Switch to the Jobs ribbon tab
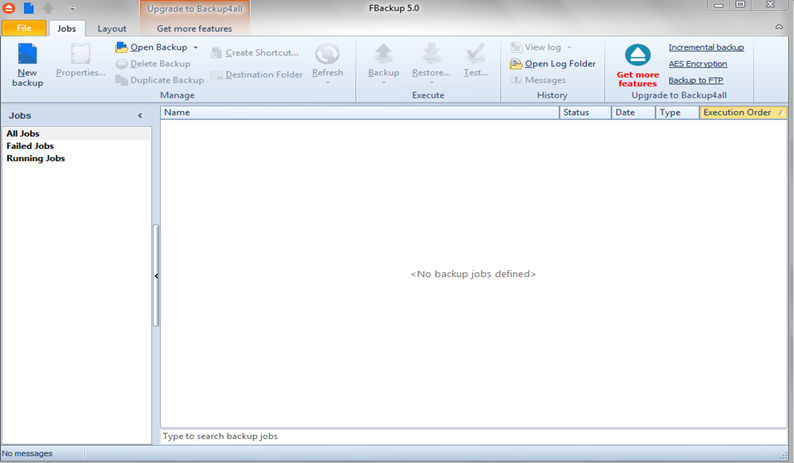Image resolution: width=794 pixels, height=463 pixels. pos(66,29)
